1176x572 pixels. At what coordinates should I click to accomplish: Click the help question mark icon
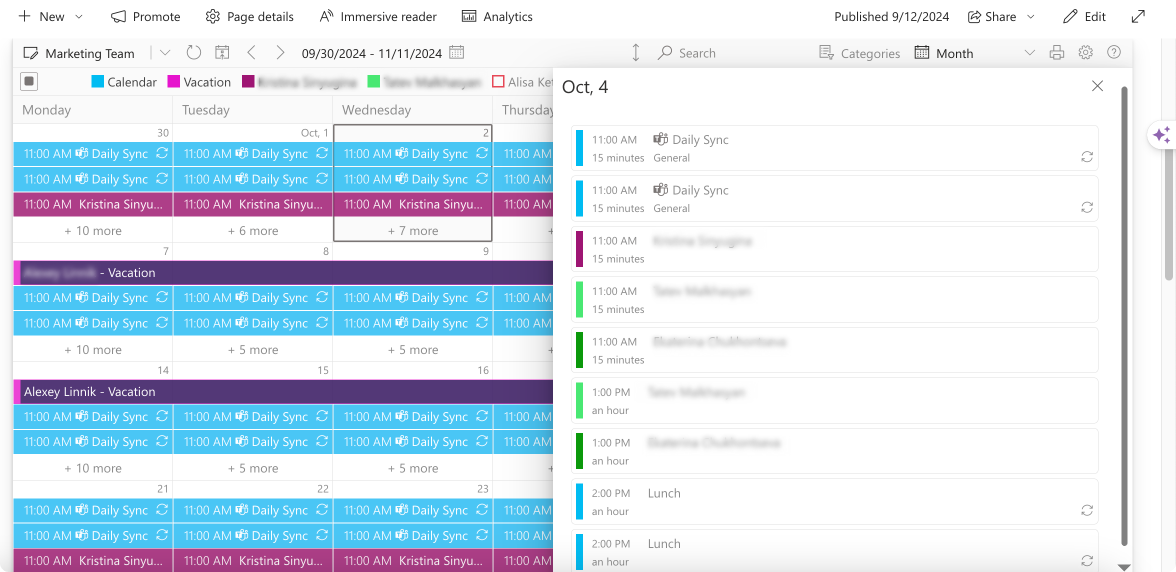pyautogui.click(x=1114, y=52)
